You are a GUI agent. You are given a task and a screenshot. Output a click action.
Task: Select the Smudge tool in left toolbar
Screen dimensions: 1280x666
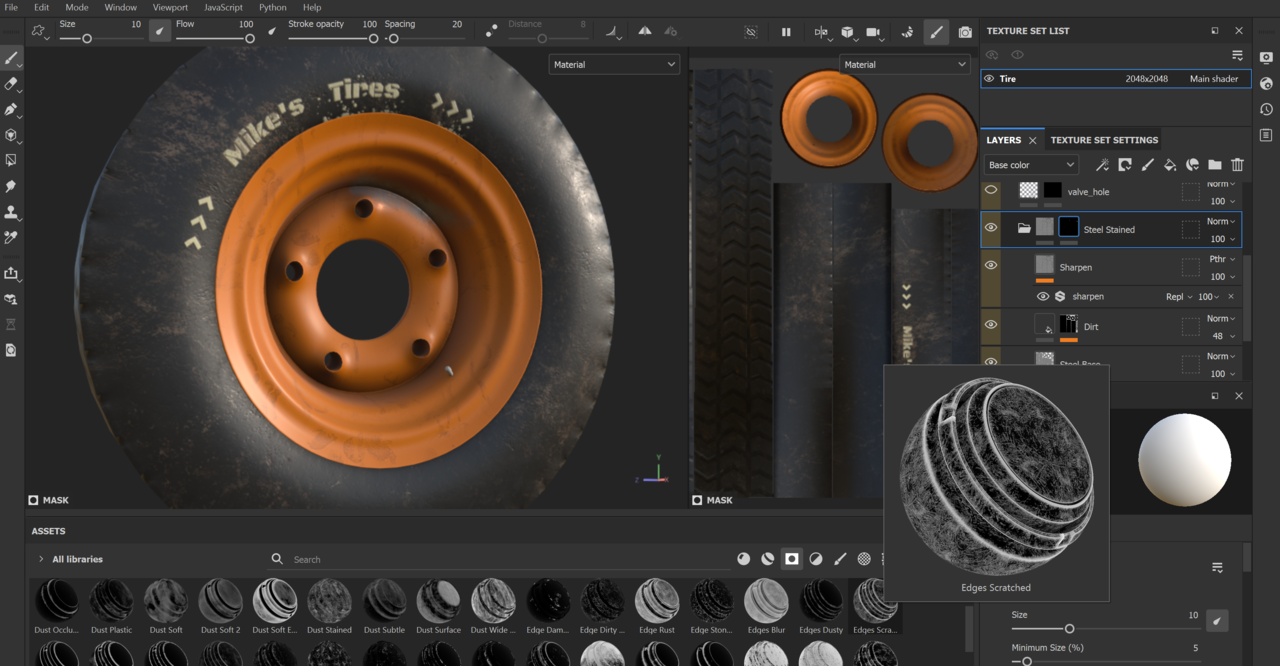point(11,186)
